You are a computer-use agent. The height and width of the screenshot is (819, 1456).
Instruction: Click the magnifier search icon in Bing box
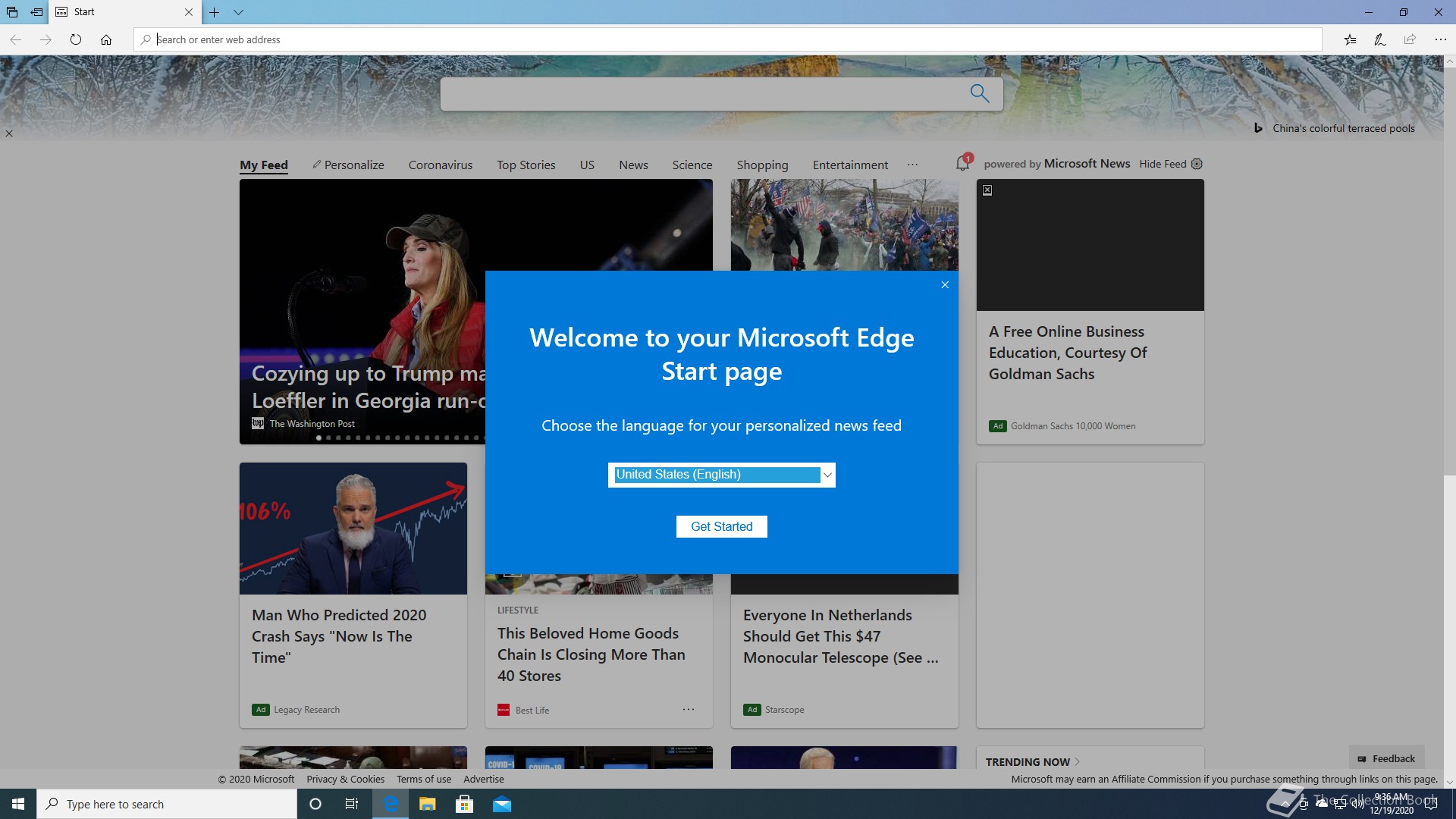tap(980, 93)
